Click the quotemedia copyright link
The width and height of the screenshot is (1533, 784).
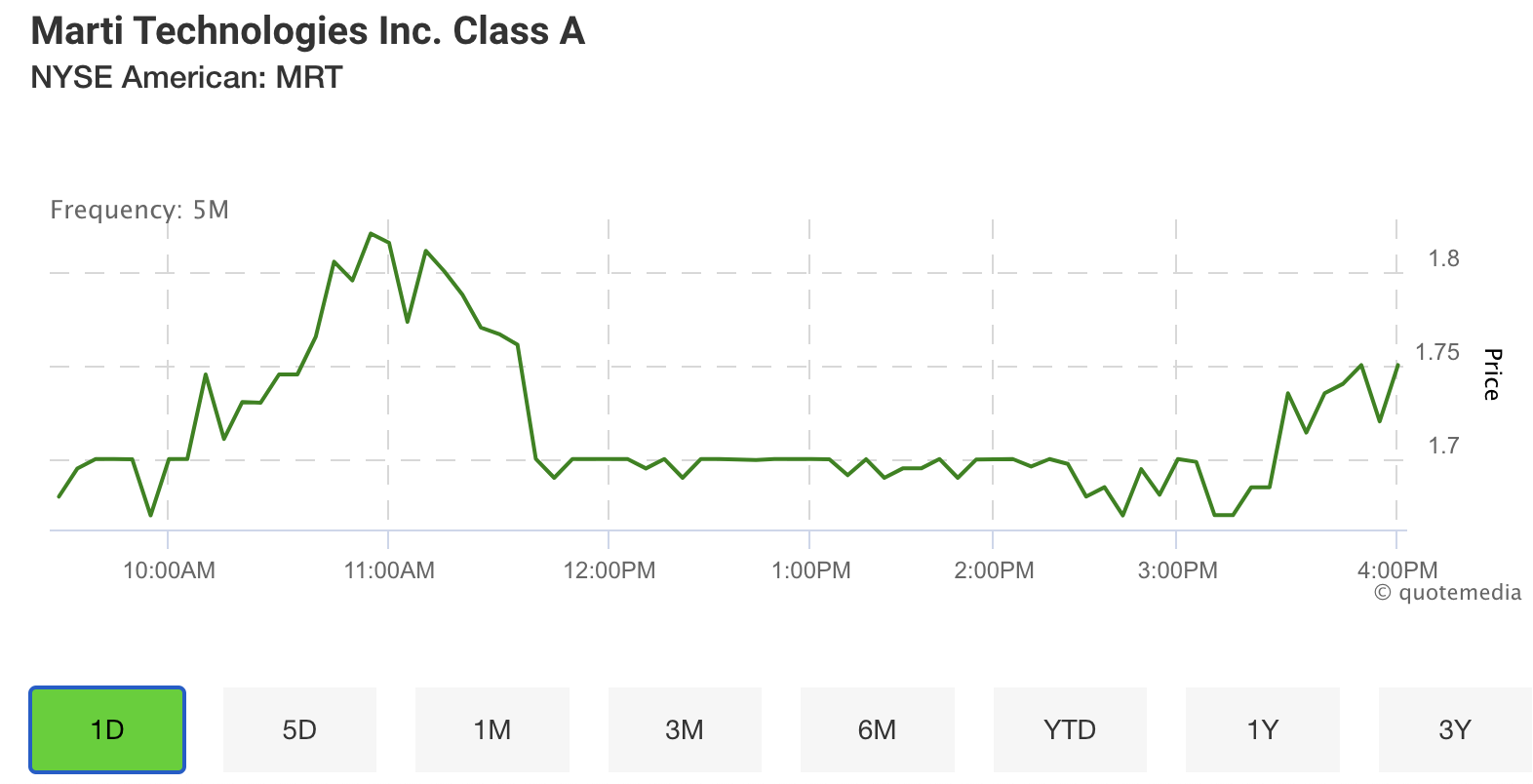click(1447, 593)
